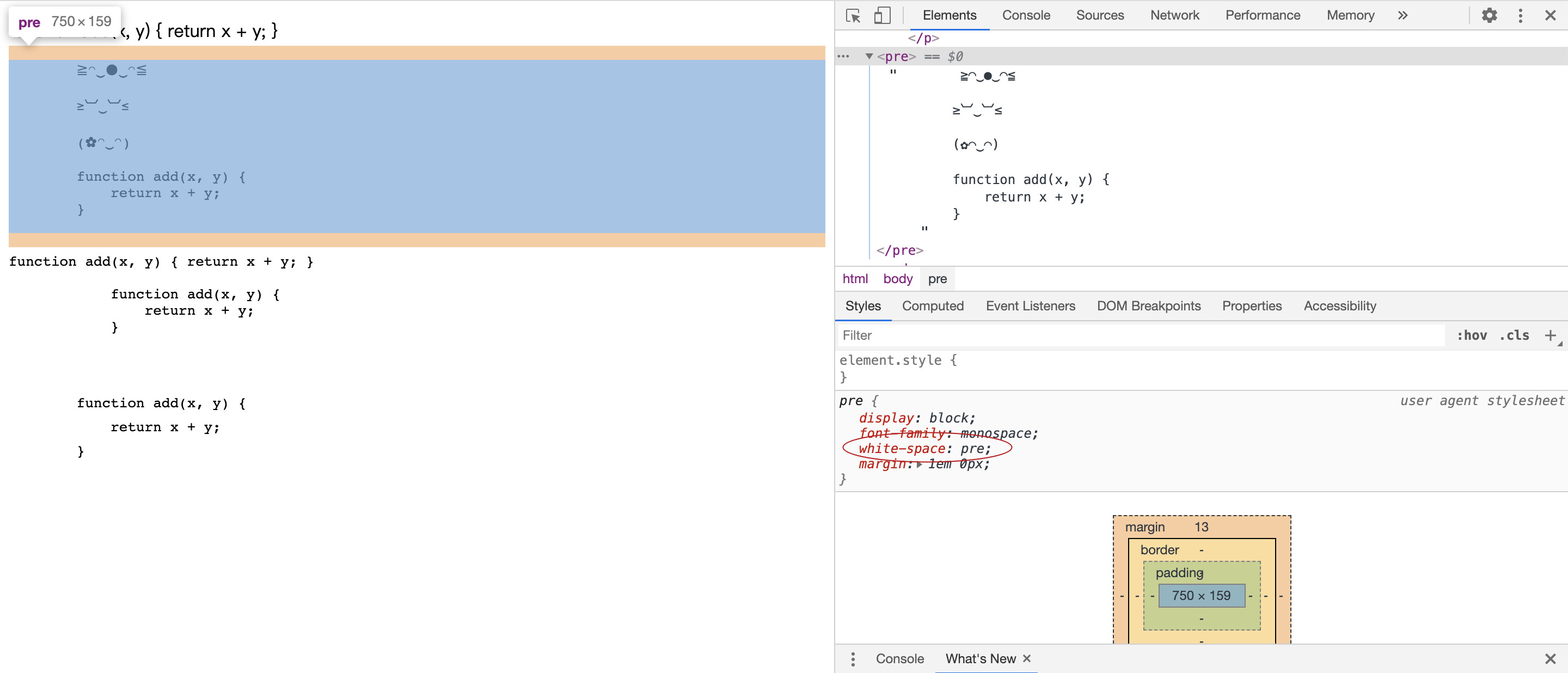Image resolution: width=1568 pixels, height=673 pixels.
Task: Close the bottom drawer panel
Action: pyautogui.click(x=1549, y=659)
